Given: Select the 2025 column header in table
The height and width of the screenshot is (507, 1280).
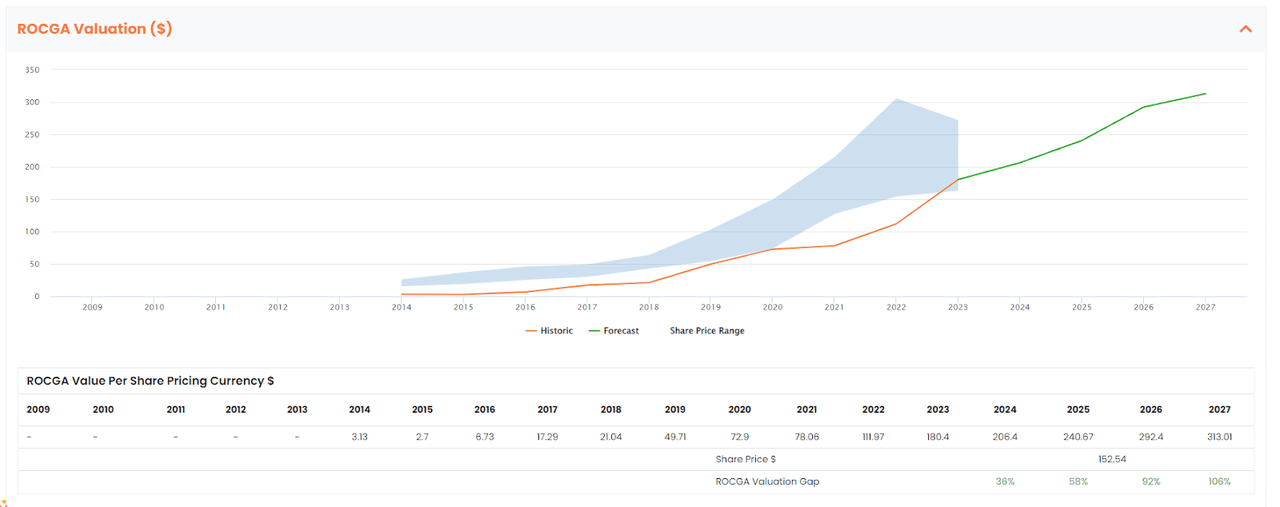Looking at the screenshot, I should coord(1078,410).
